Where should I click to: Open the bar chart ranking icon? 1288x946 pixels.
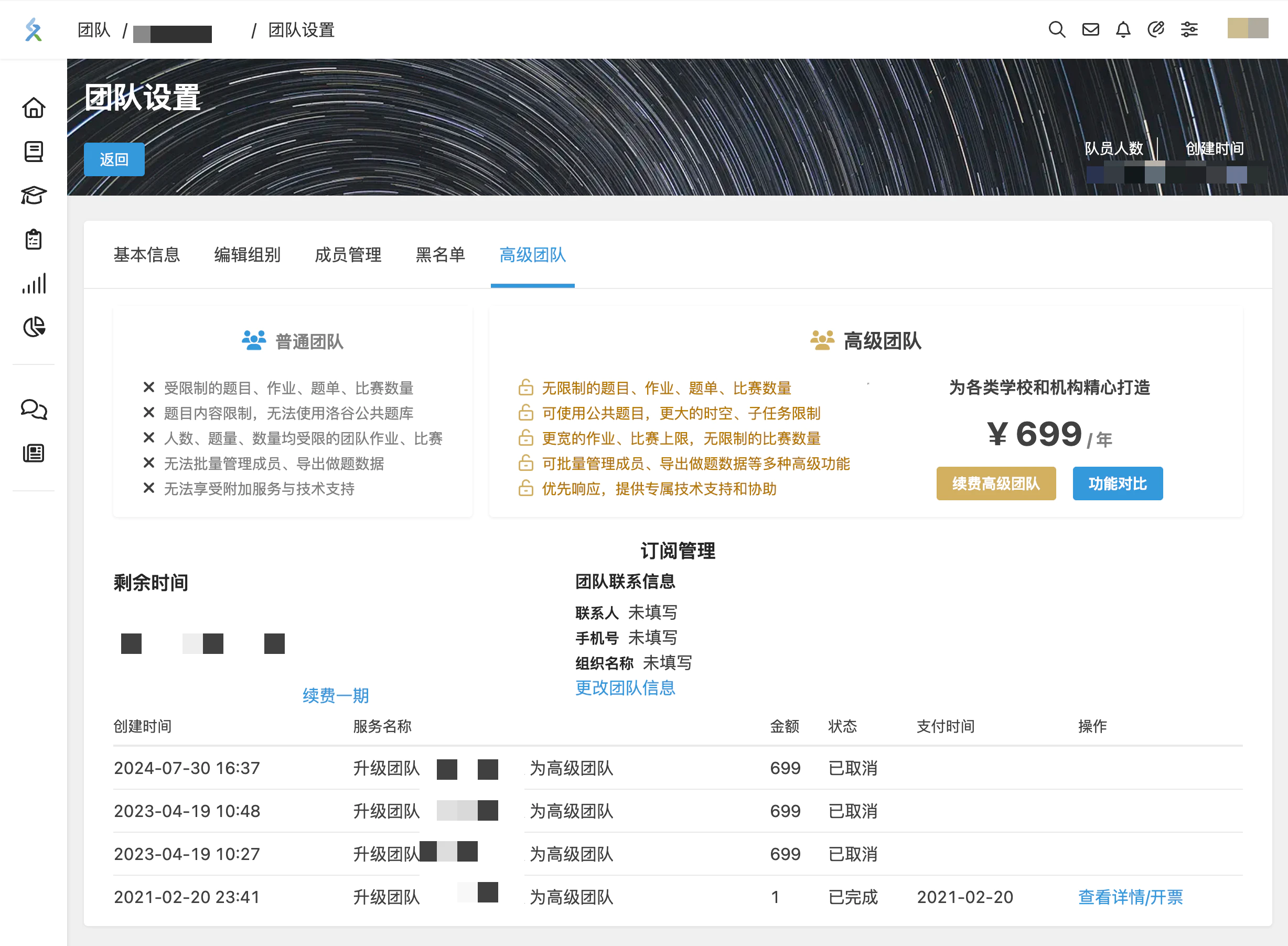34,284
